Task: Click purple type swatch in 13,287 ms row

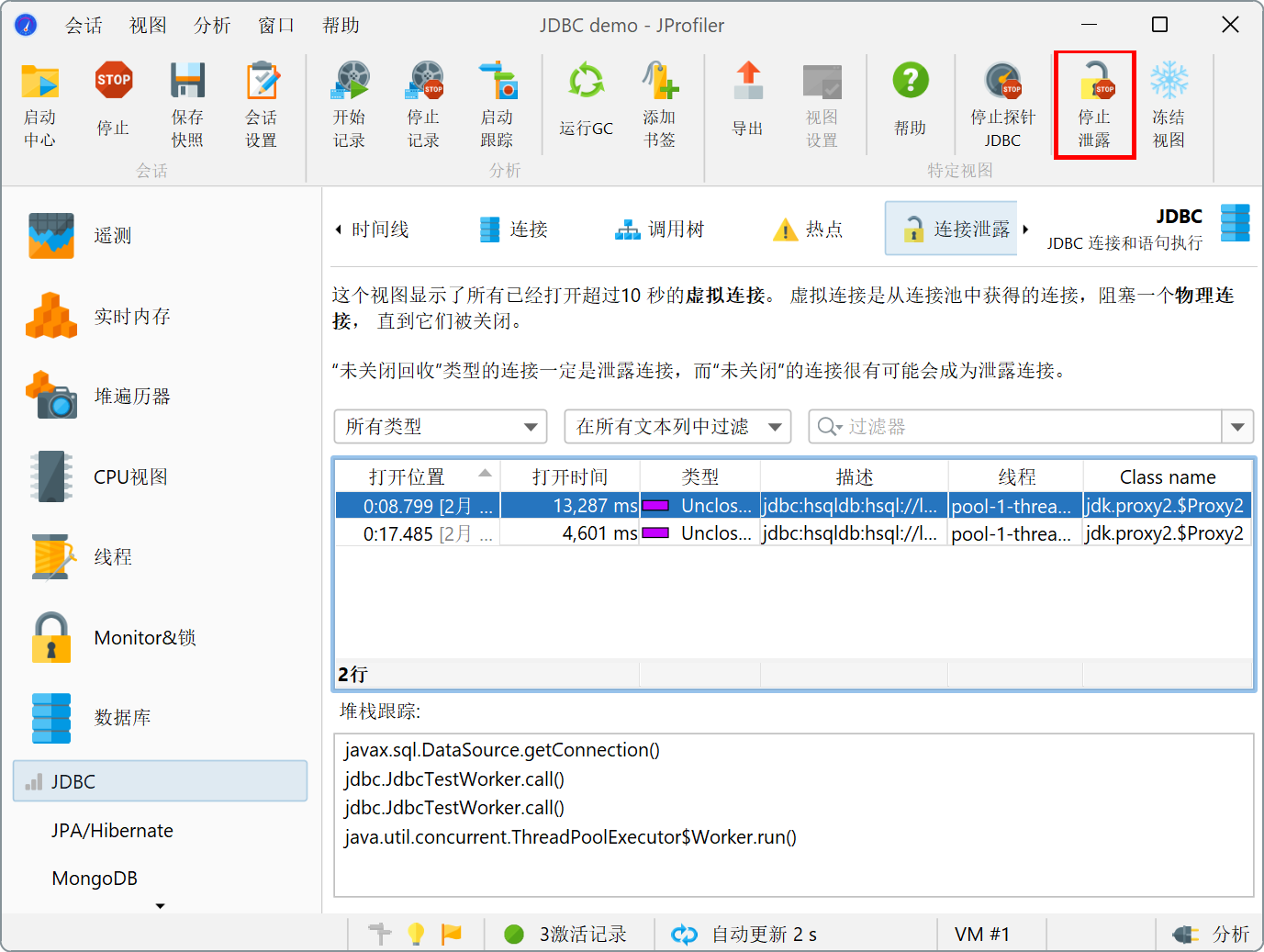Action: point(655,506)
